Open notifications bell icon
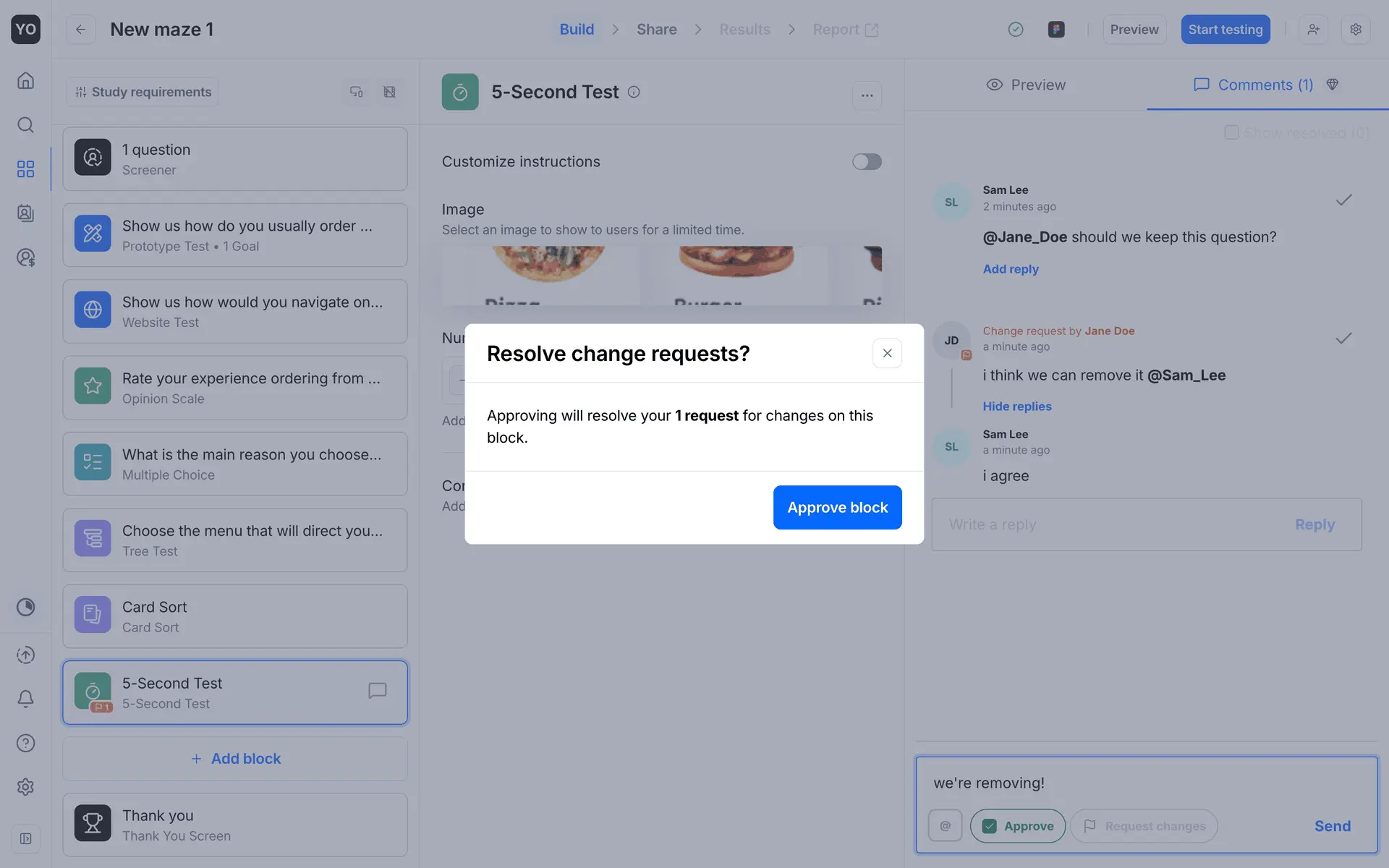This screenshot has width=1389, height=868. pos(25,698)
